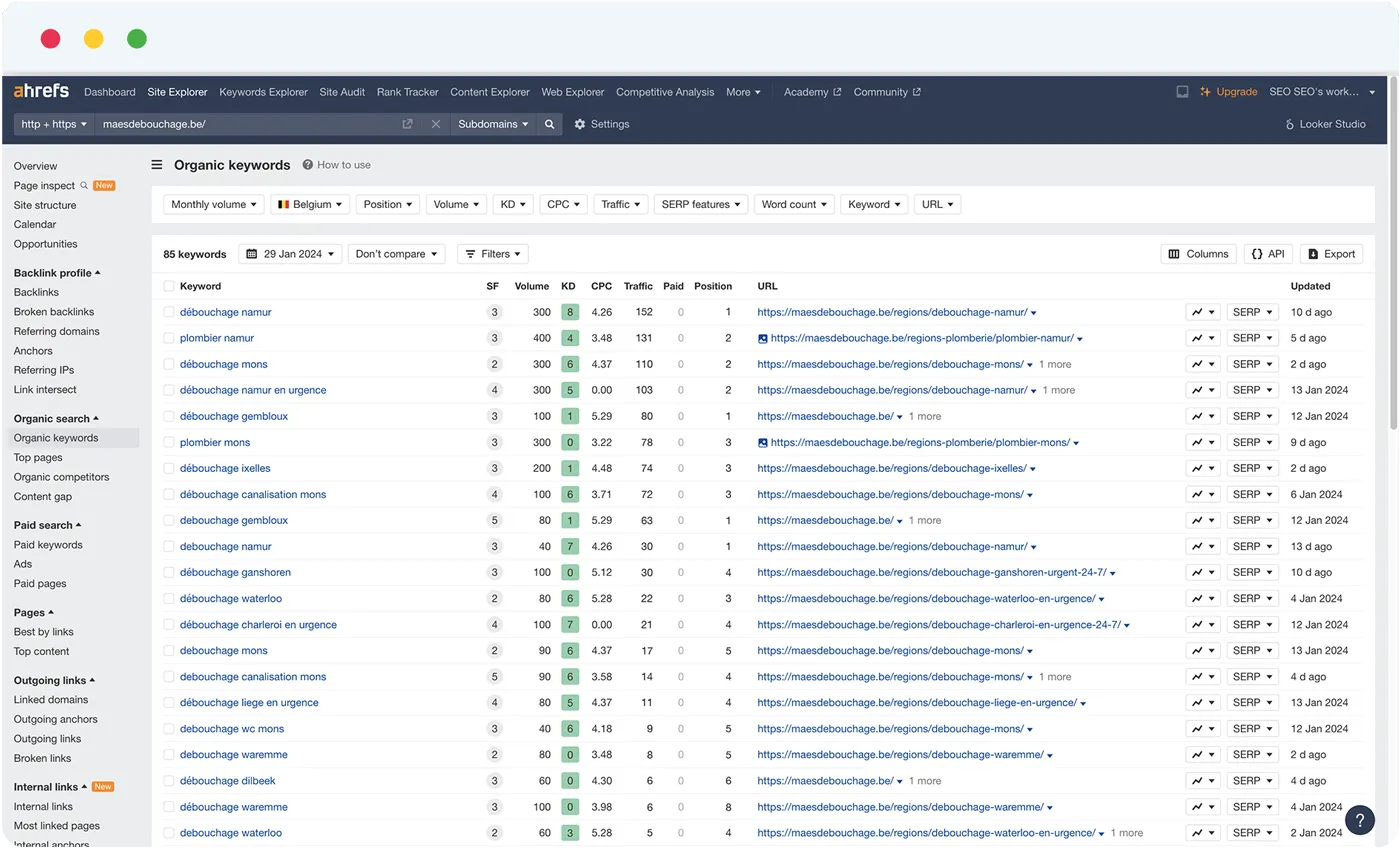Open the http + https protocol dropdown
Screen dimensions: 1400x849
click(x=53, y=124)
